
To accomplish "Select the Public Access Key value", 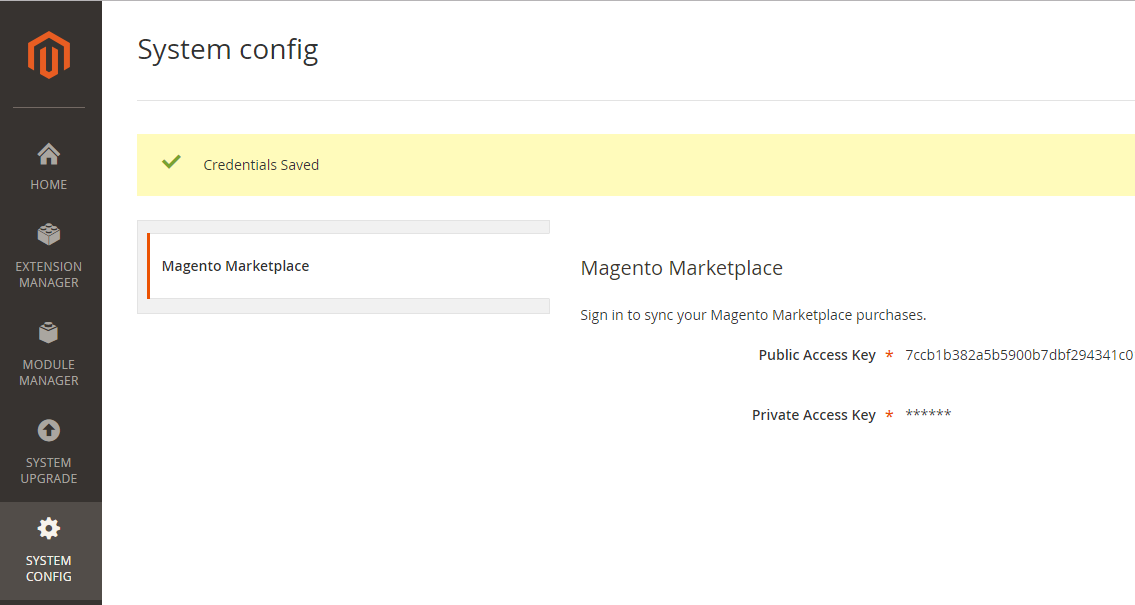I will pos(1018,355).
